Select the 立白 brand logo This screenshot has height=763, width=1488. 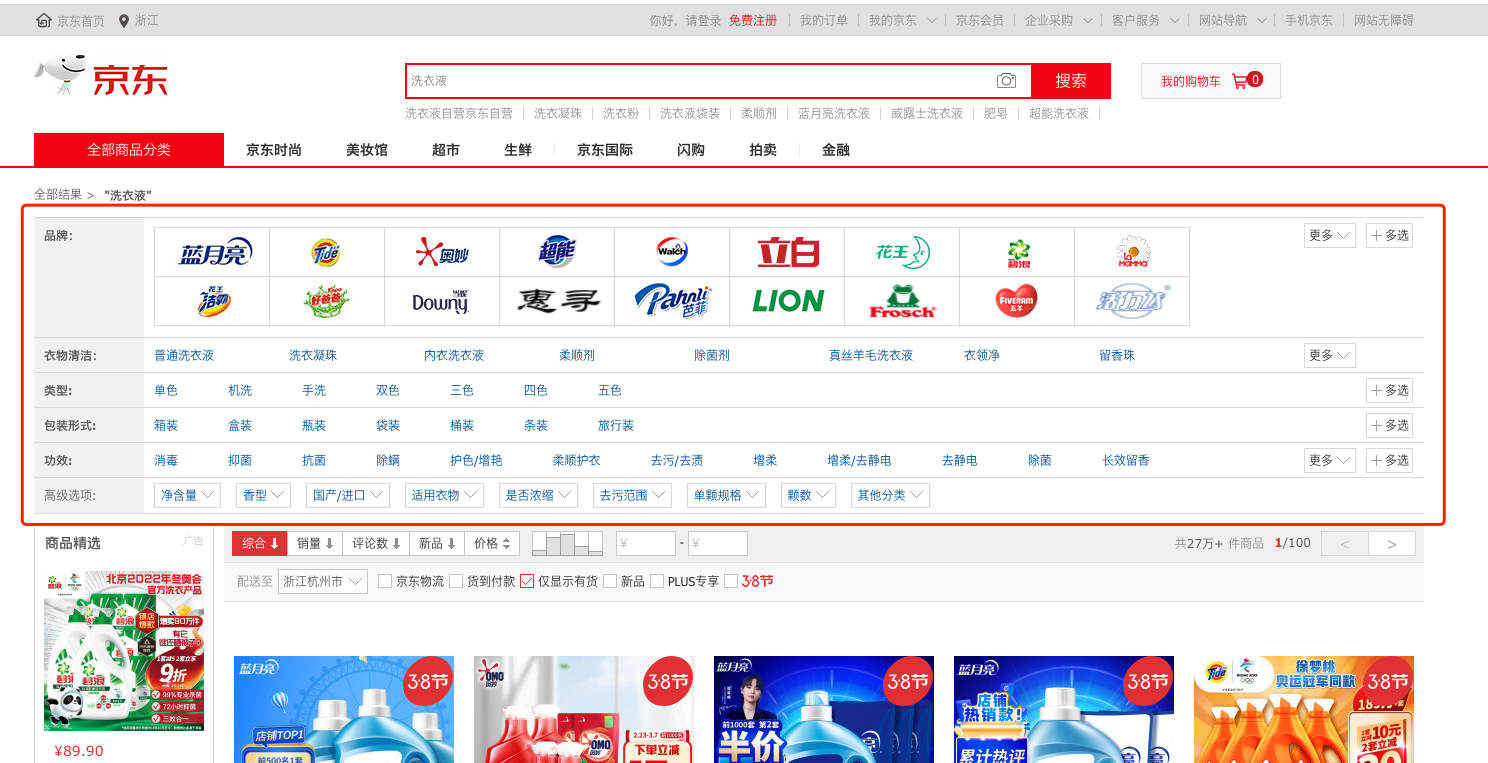pos(787,253)
